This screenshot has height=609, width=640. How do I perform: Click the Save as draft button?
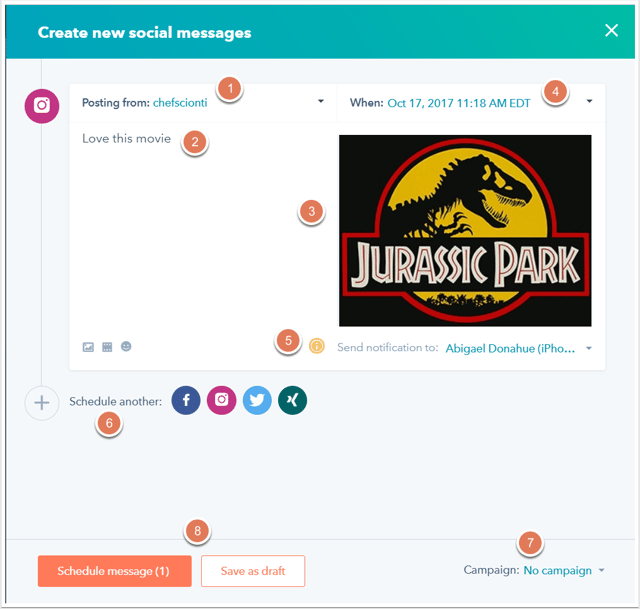(x=253, y=571)
